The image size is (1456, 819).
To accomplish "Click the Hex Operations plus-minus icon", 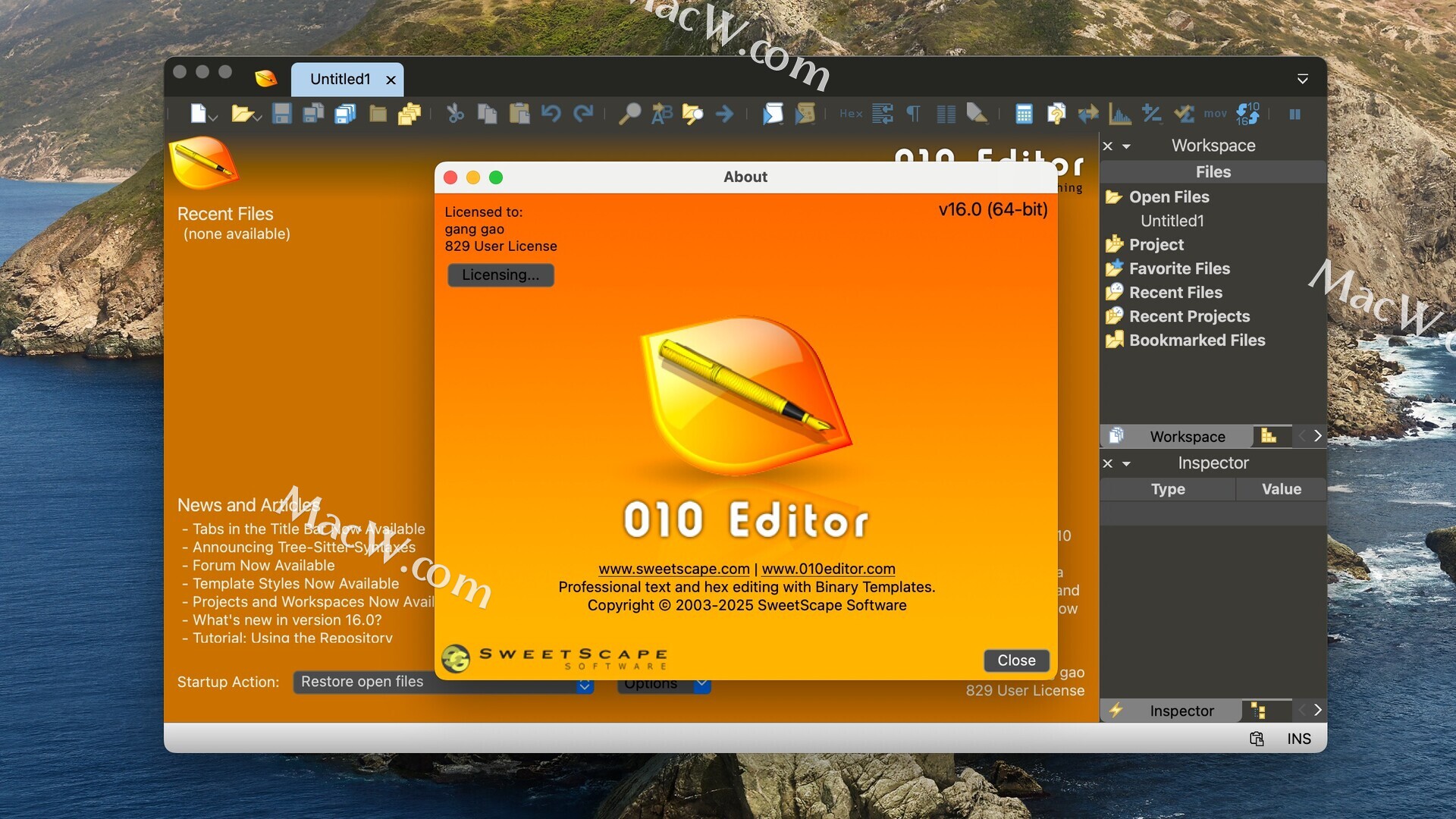I will pos(1152,114).
